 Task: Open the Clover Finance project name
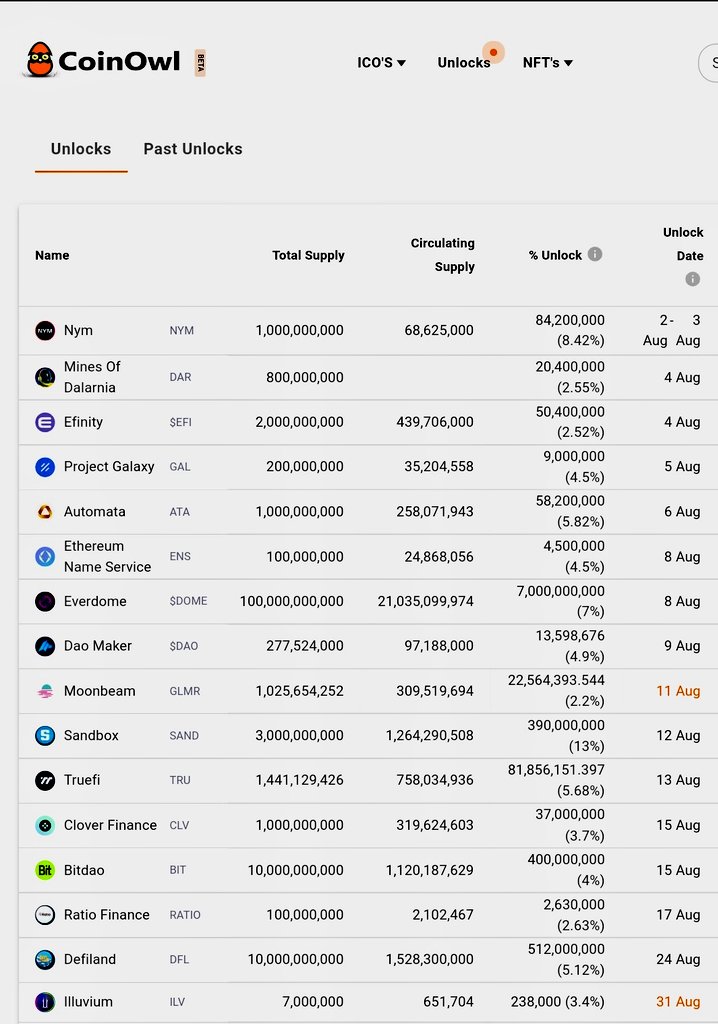tap(110, 825)
